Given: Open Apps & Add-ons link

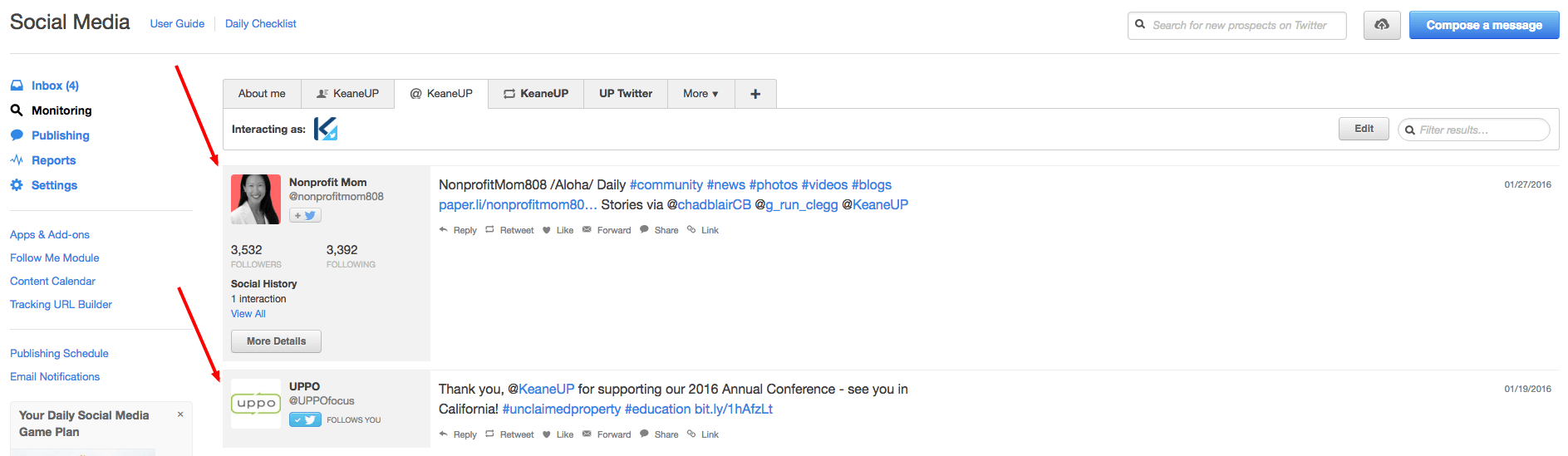Looking at the screenshot, I should [50, 235].
